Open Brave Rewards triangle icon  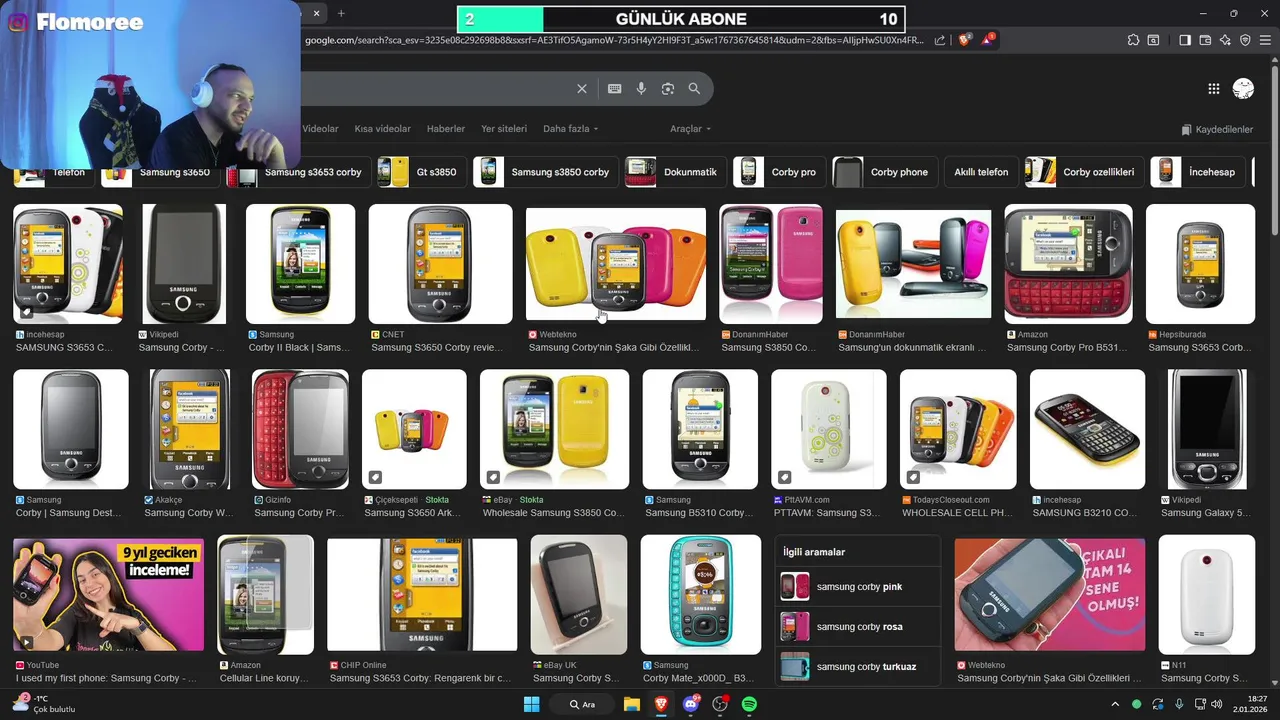point(988,40)
